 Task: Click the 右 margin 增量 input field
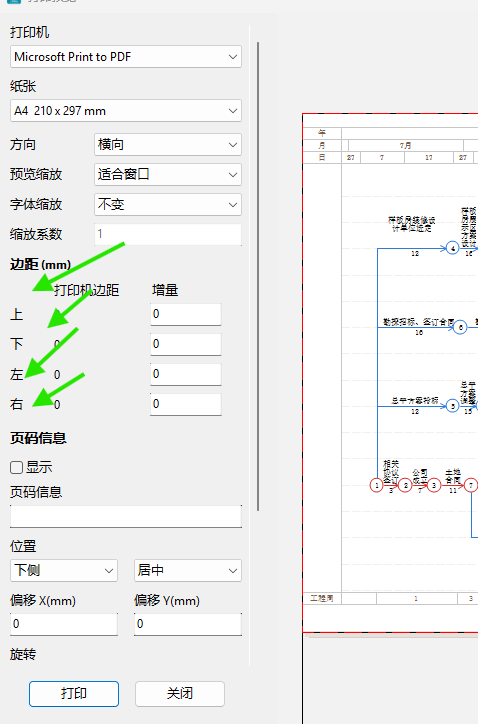[x=186, y=404]
